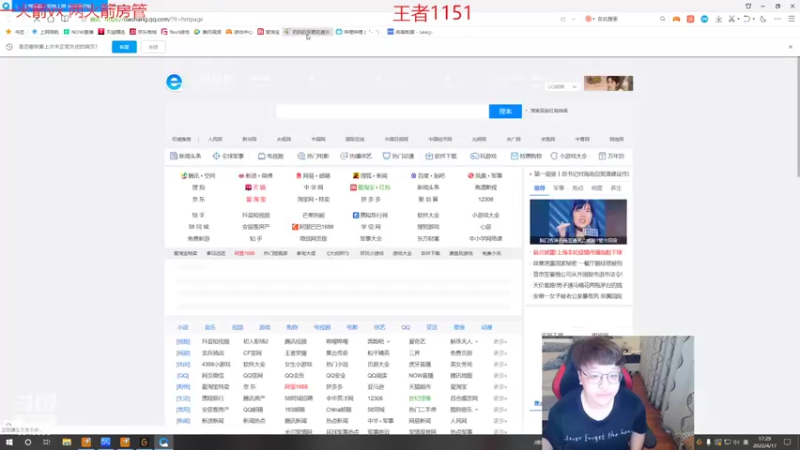Click the news video thumbnail of woman
This screenshot has width=800, height=450.
point(578,221)
